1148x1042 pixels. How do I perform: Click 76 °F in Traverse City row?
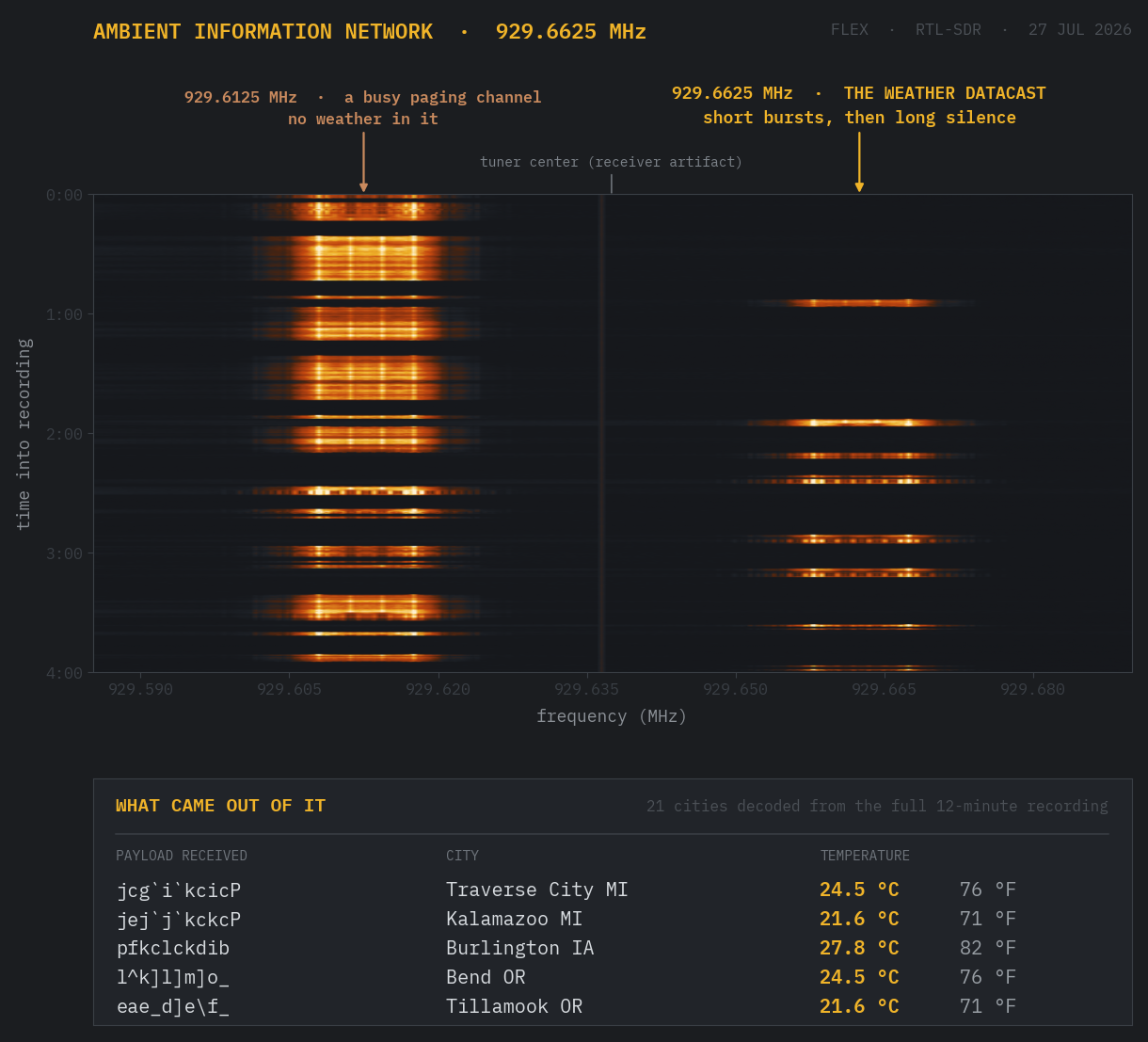(988, 890)
